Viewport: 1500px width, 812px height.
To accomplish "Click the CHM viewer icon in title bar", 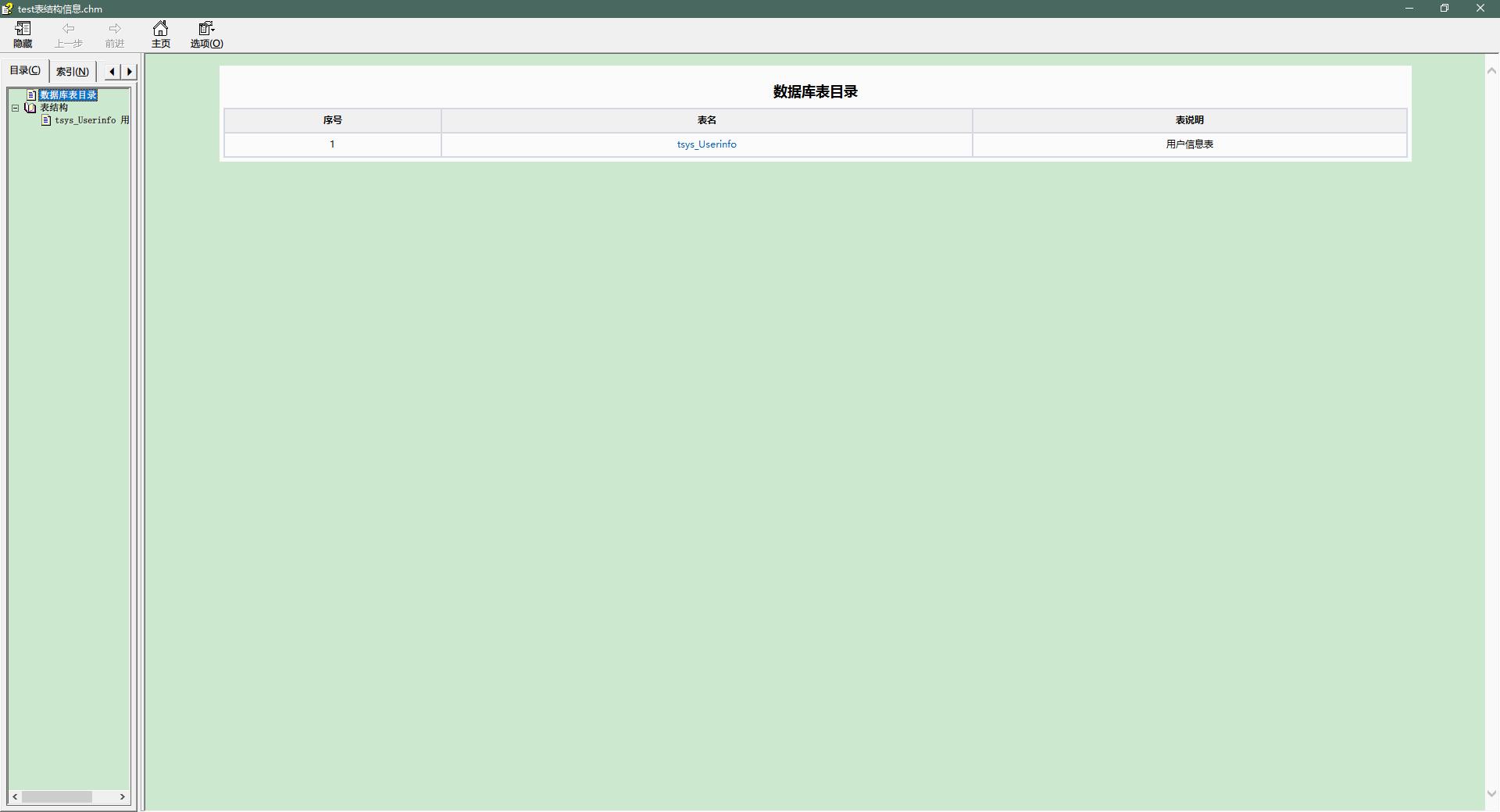I will click(x=7, y=9).
